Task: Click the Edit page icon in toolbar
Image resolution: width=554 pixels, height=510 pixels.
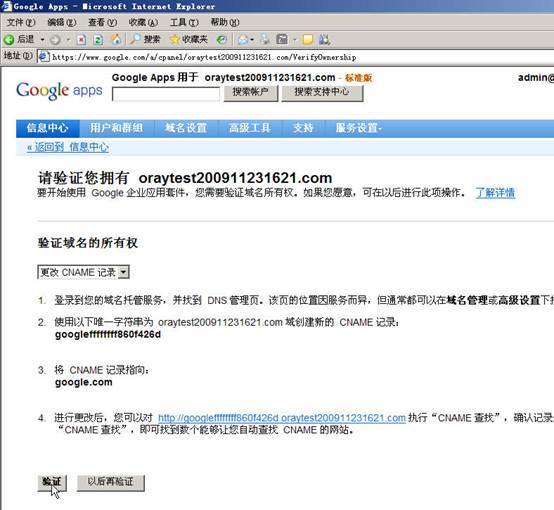Action: pyautogui.click(x=282, y=40)
